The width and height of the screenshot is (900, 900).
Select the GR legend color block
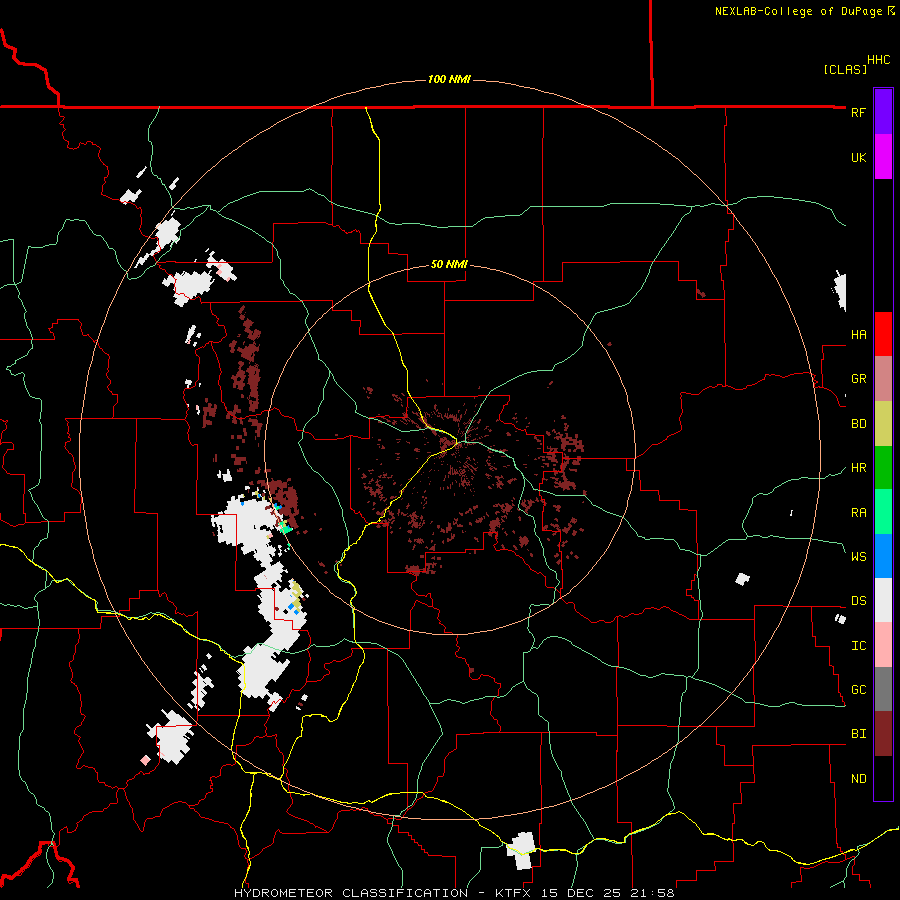pos(883,379)
